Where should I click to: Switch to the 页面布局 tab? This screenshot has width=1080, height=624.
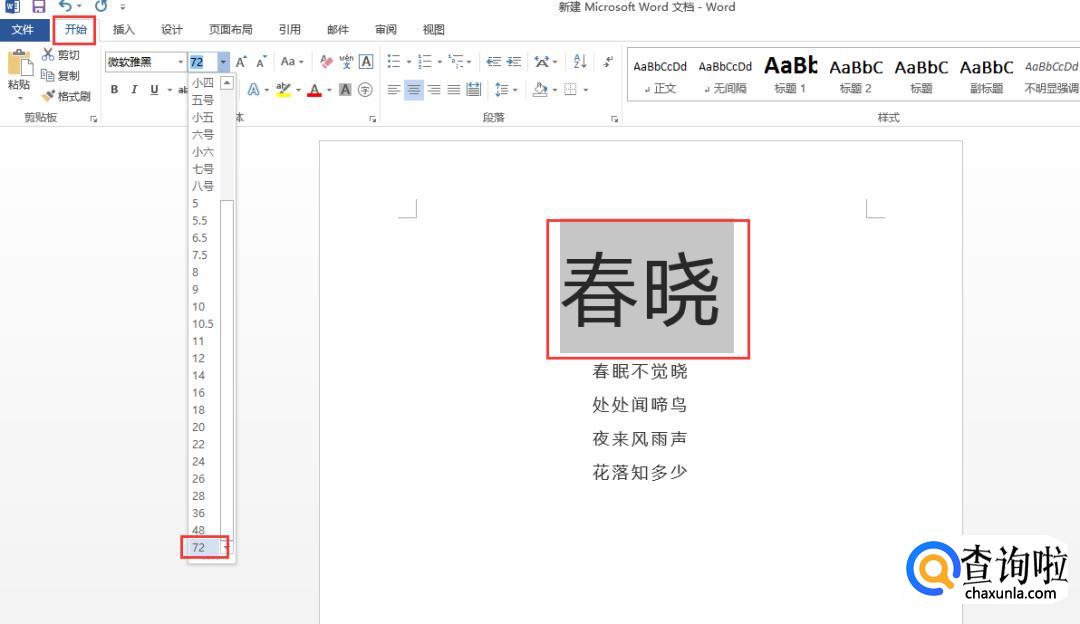(x=230, y=30)
